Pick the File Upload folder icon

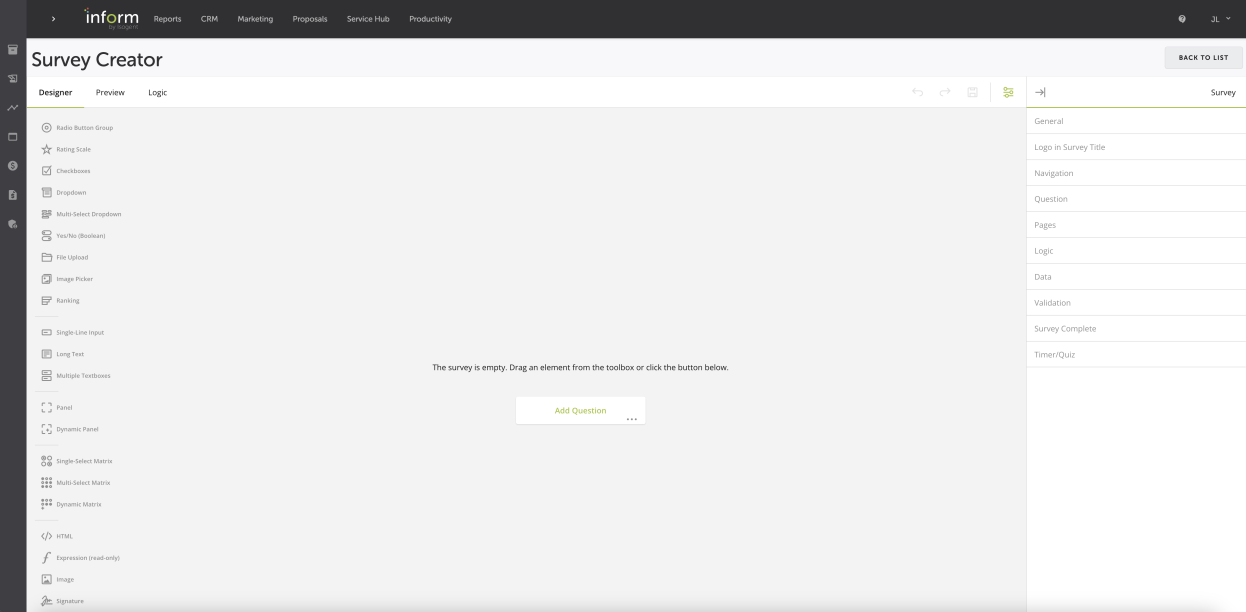pyautogui.click(x=46, y=257)
